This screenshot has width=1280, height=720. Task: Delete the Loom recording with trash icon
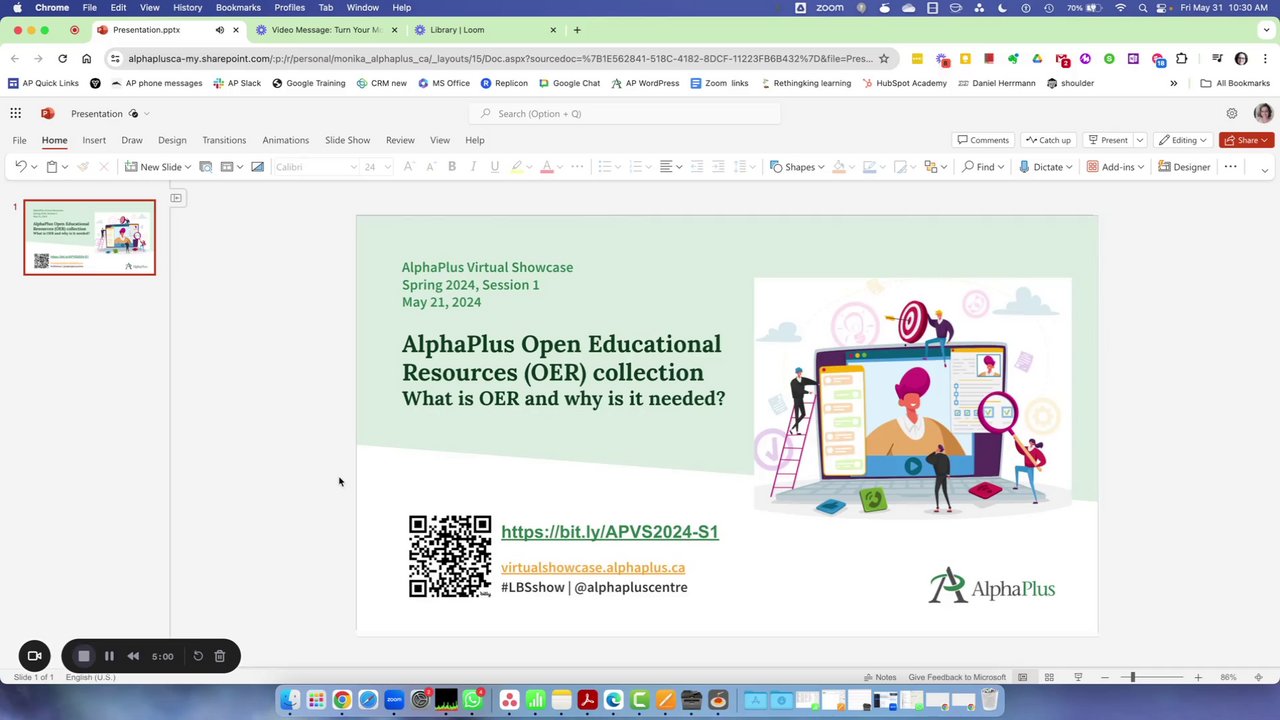point(220,656)
